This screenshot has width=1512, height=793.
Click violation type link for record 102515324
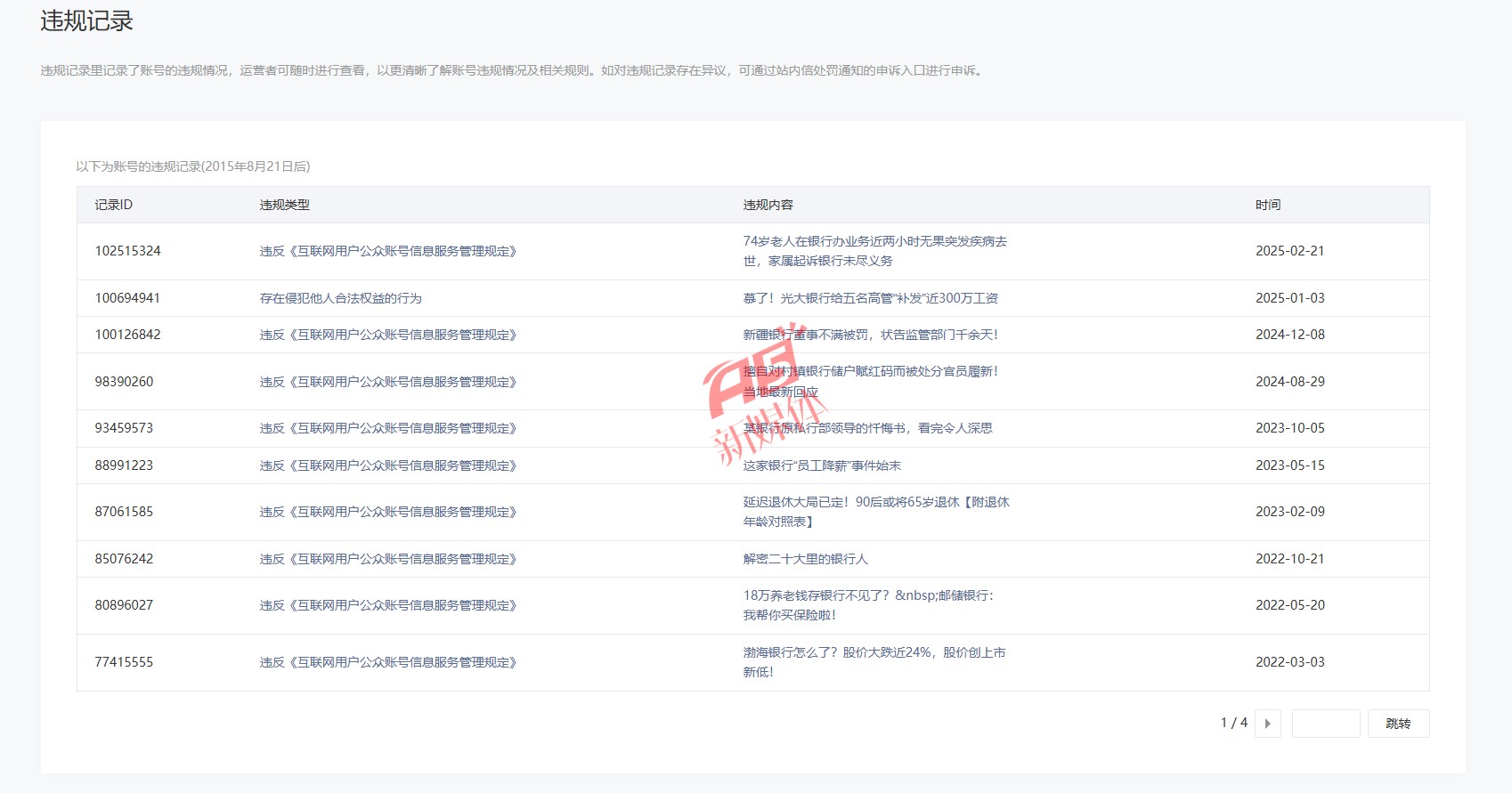[x=387, y=251]
